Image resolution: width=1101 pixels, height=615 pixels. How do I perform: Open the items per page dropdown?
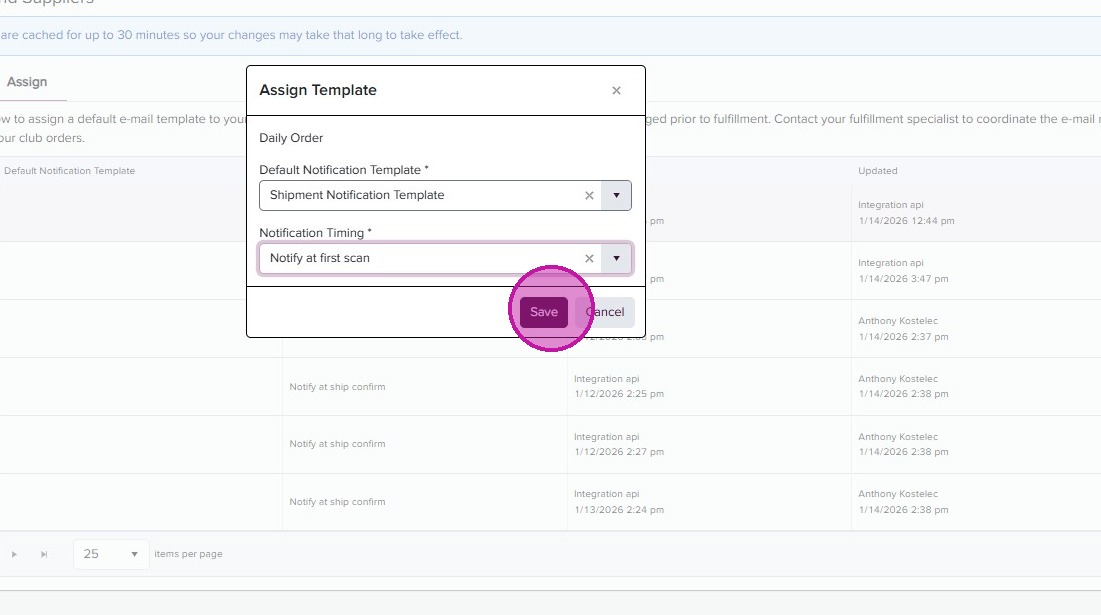coord(111,554)
